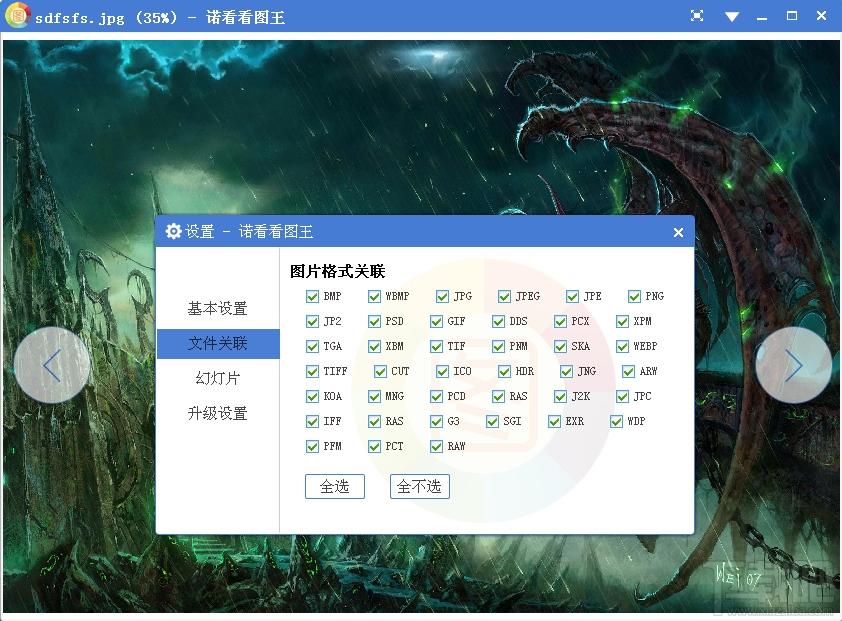This screenshot has height=621, width=842.
Task: Go to the 升级设置 settings page
Action: click(217, 413)
